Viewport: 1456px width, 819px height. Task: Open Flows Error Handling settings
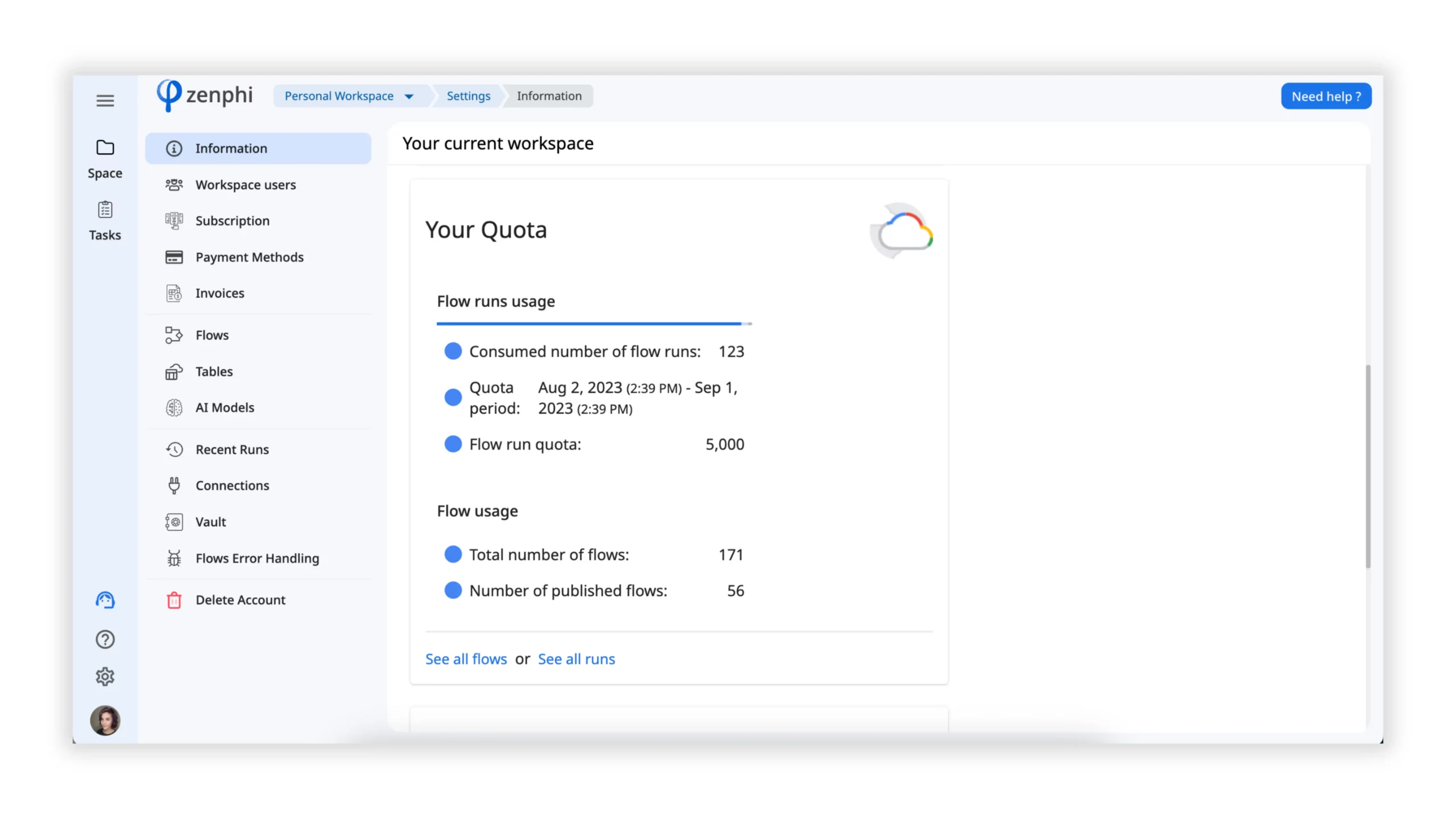[257, 559]
